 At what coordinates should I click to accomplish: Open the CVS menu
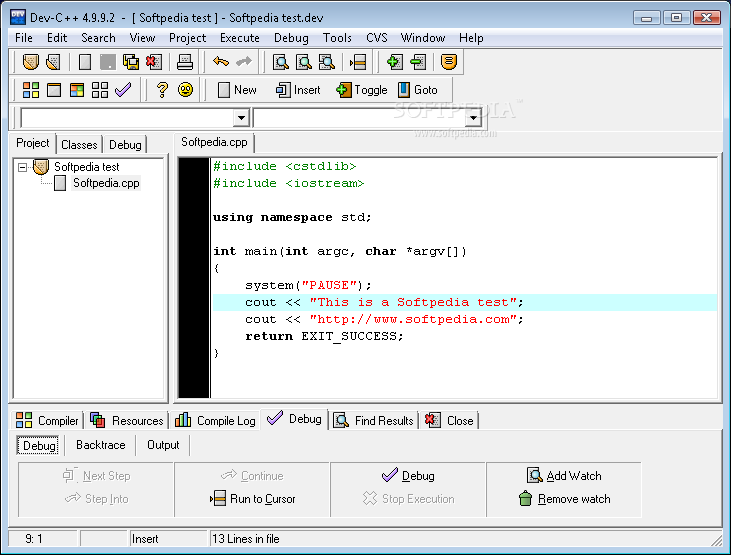[x=377, y=38]
